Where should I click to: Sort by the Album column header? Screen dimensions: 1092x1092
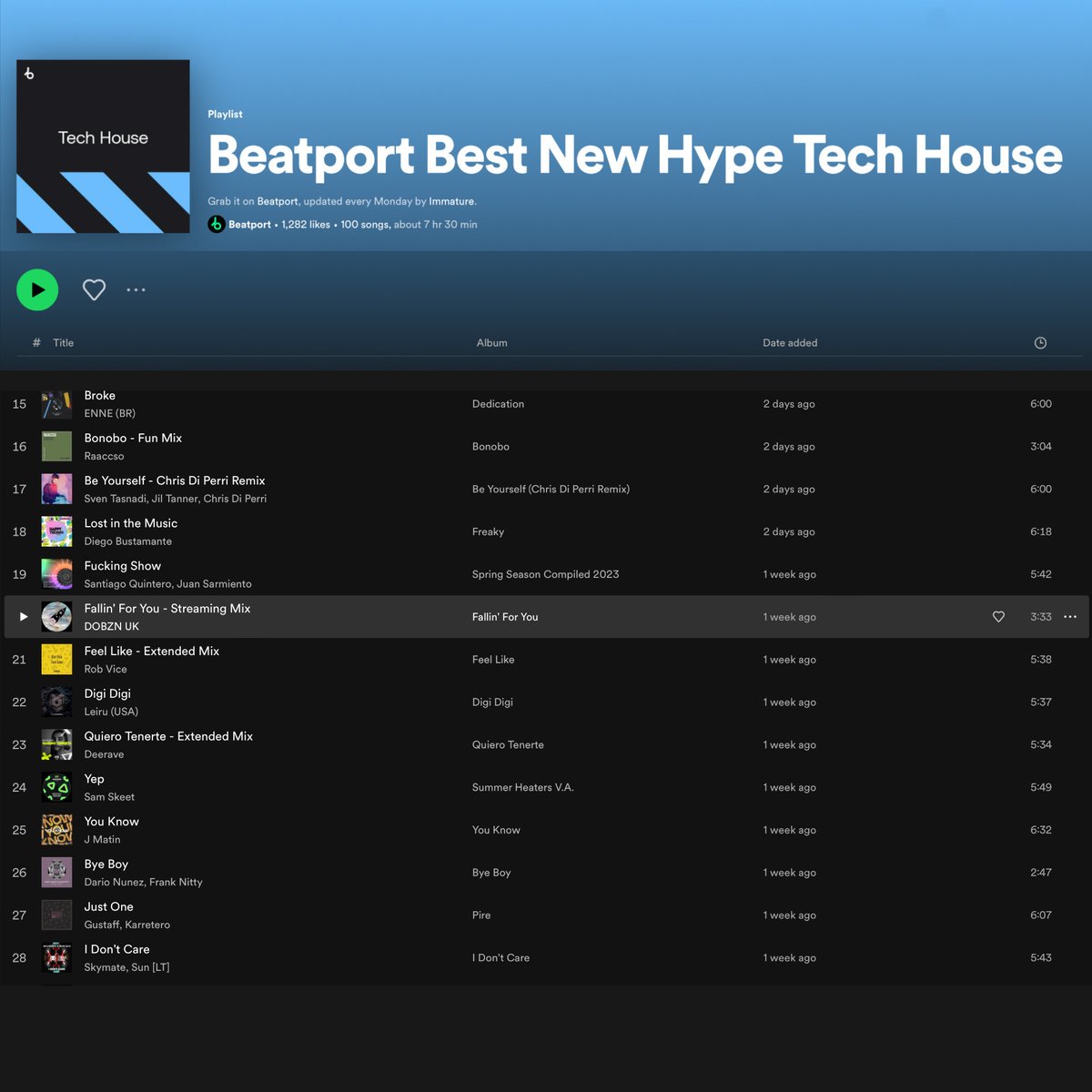[492, 343]
